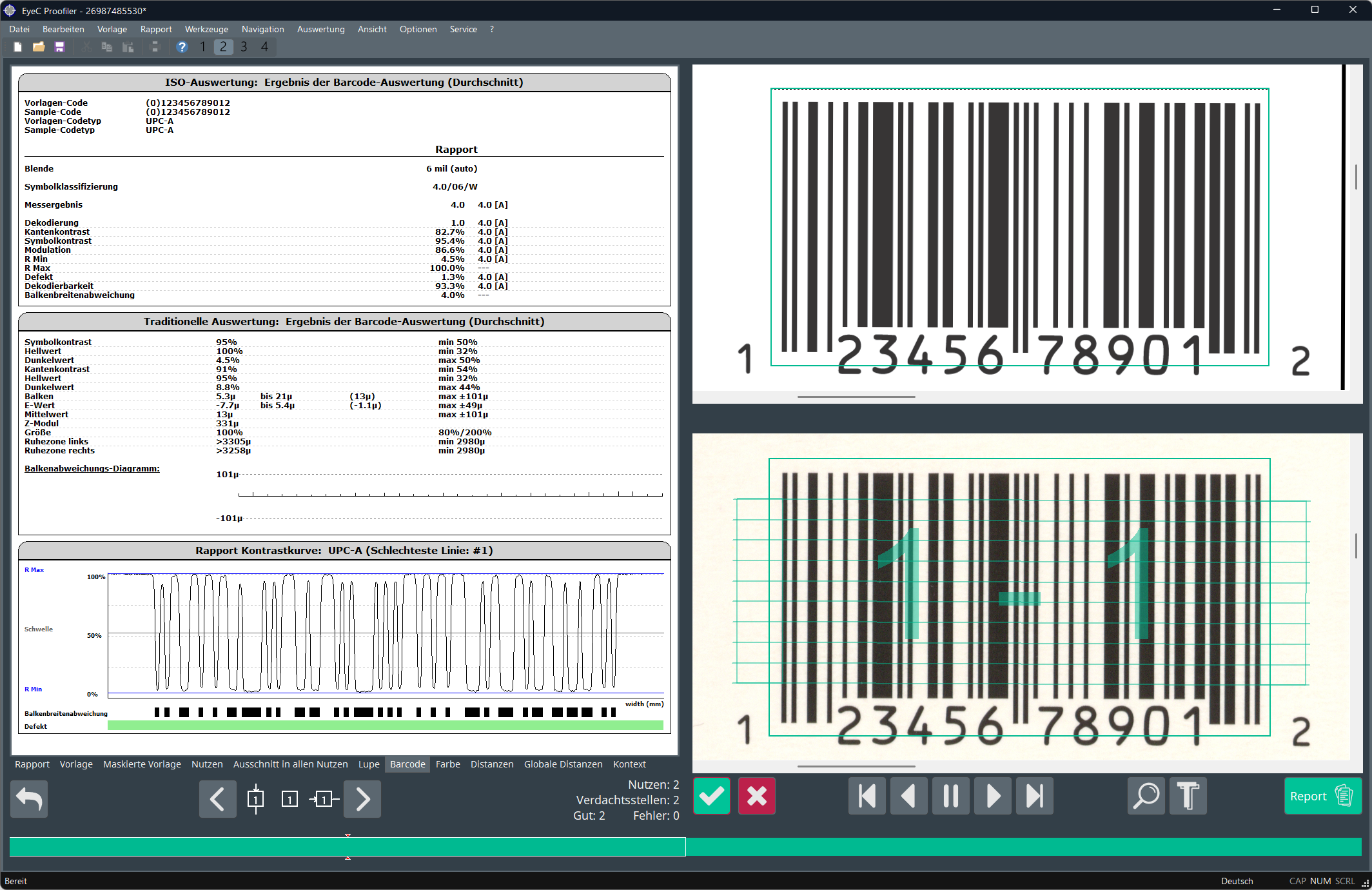Click the lower barcode image horizontal scrollbar

[x=856, y=766]
